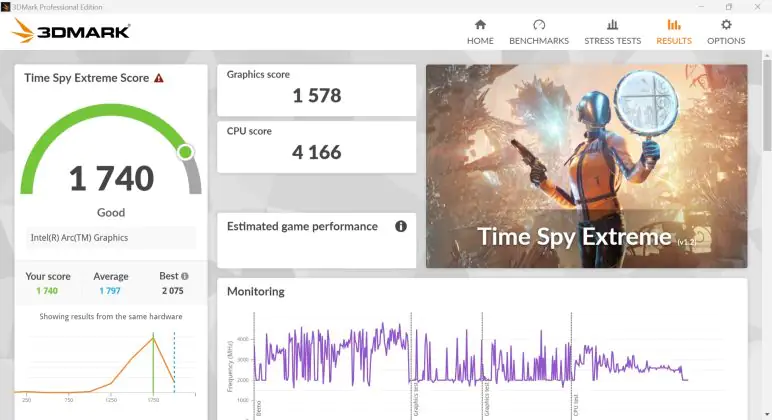Click the Best score value 2 075

click(x=173, y=291)
